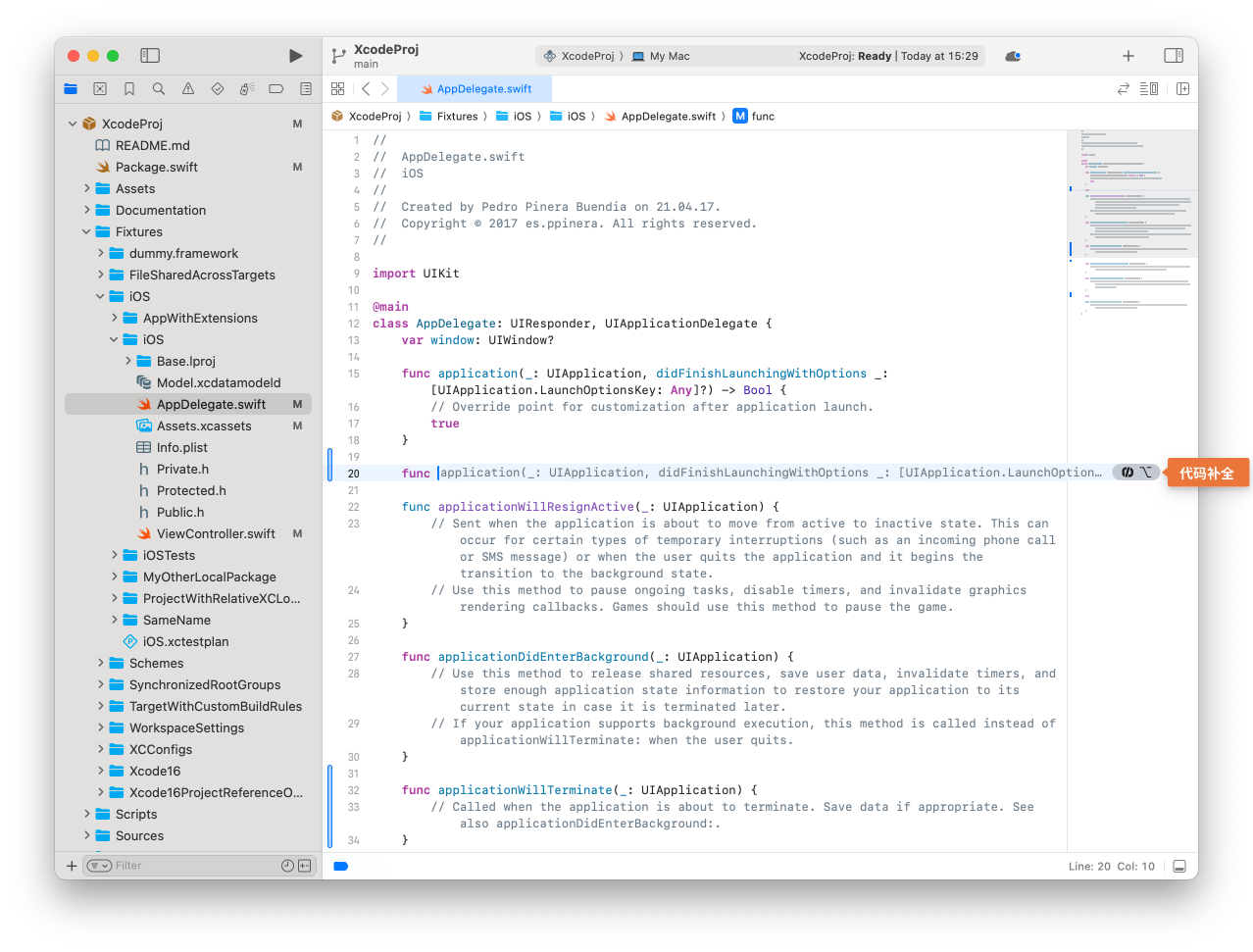Collapse the Fixtures folder
This screenshot has height=952, width=1253.
[x=86, y=231]
